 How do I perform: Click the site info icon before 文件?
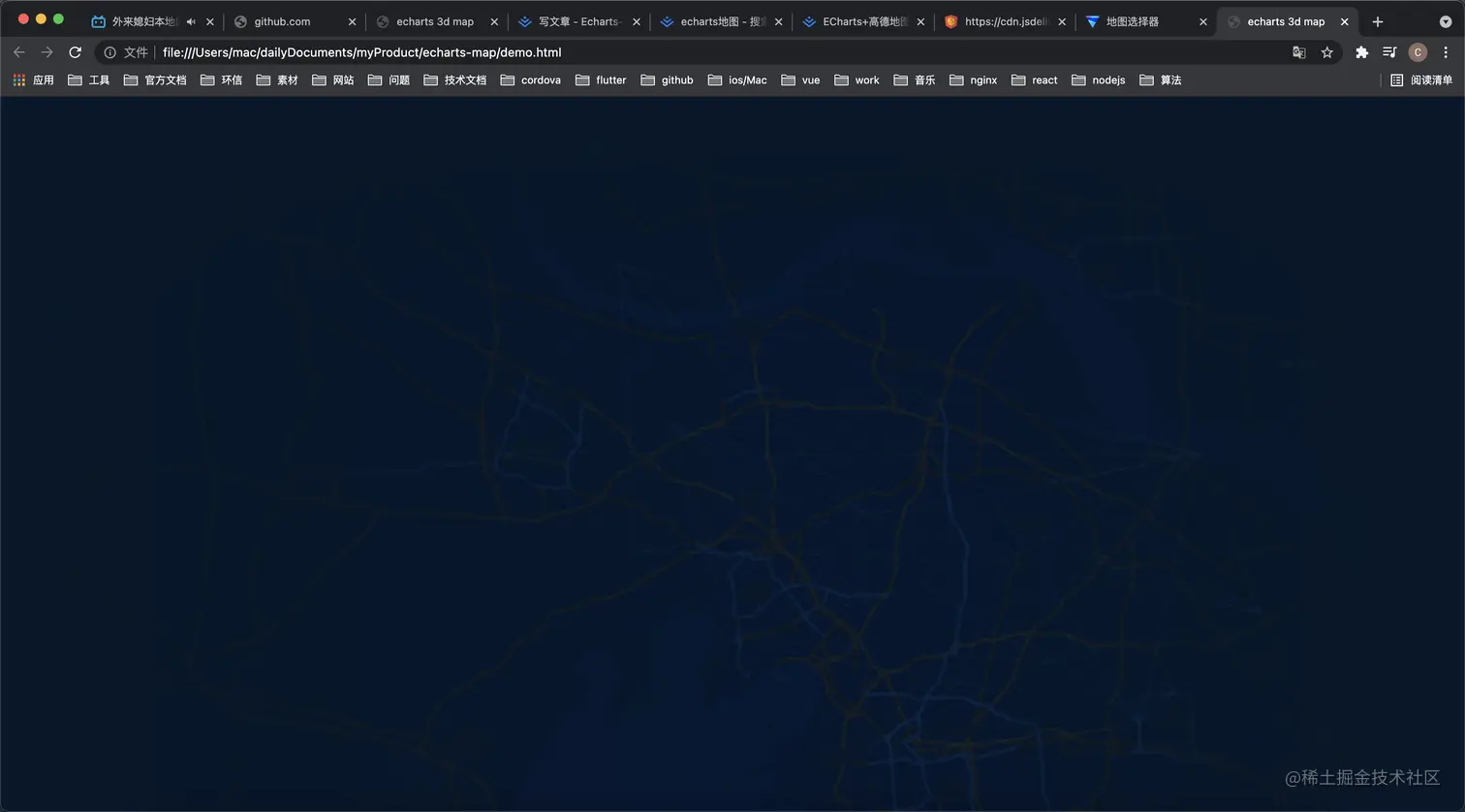click(x=109, y=52)
